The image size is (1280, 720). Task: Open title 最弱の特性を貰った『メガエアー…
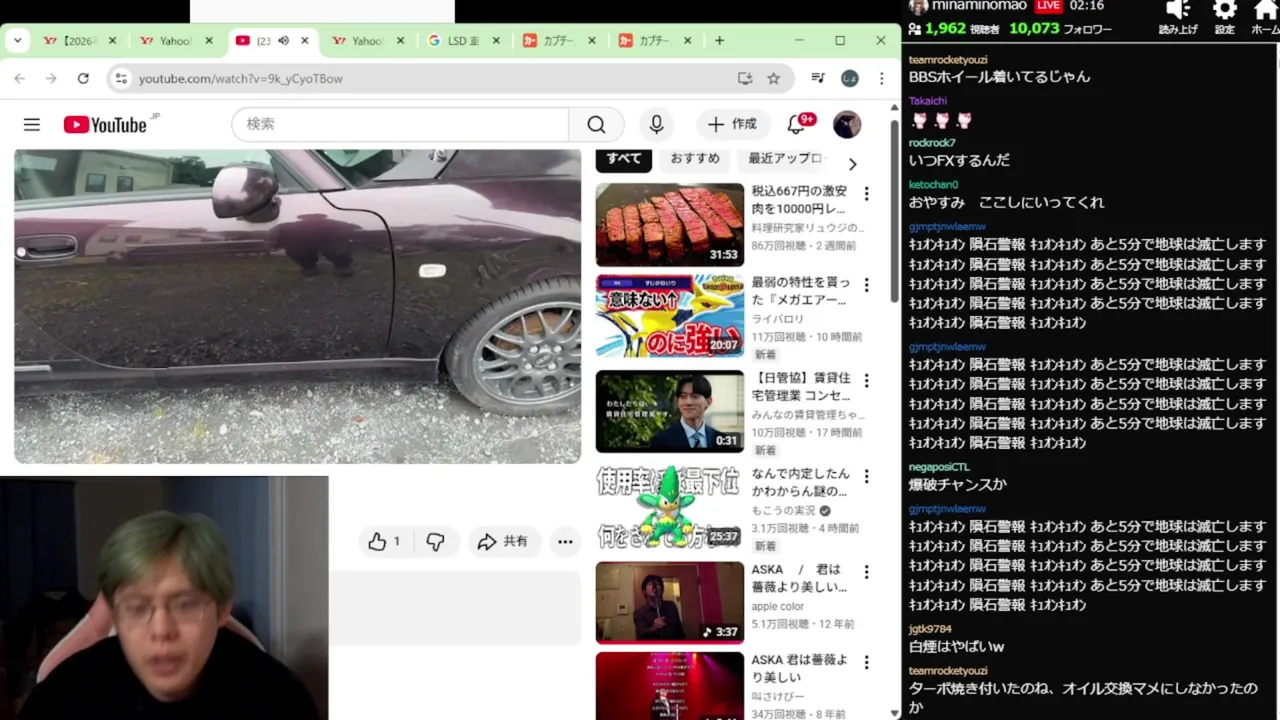[x=800, y=291]
